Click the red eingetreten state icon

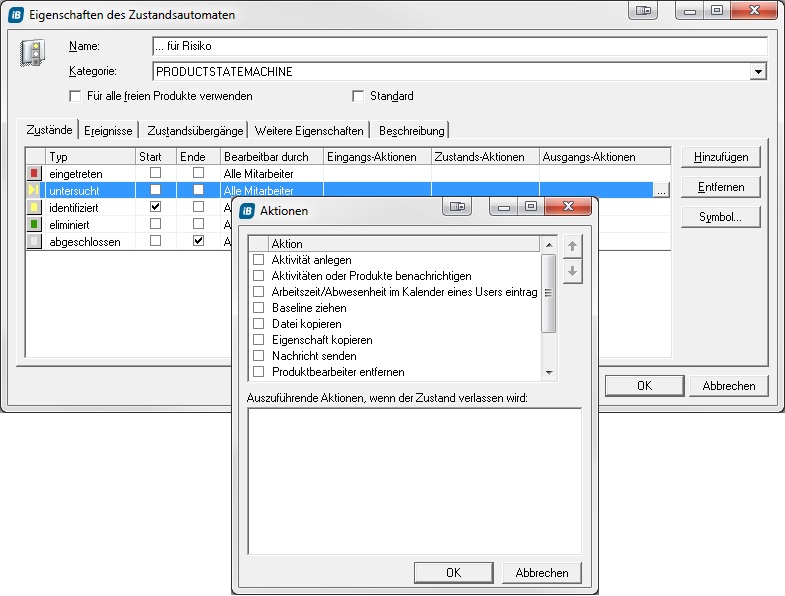pos(35,174)
